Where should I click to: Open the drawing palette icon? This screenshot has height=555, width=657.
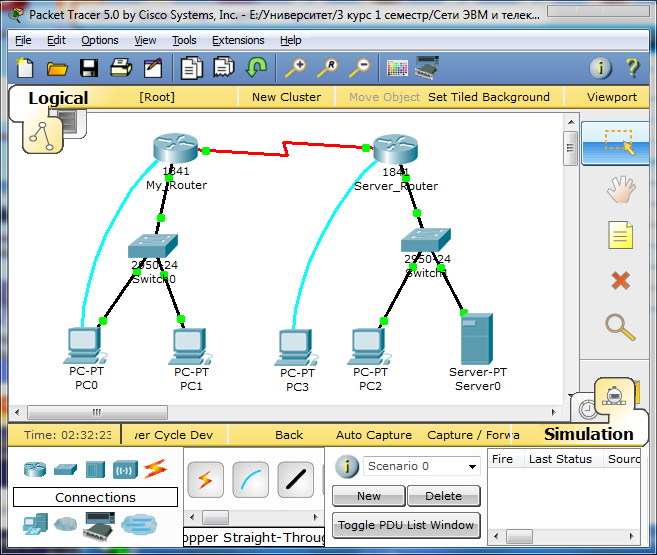coord(397,68)
